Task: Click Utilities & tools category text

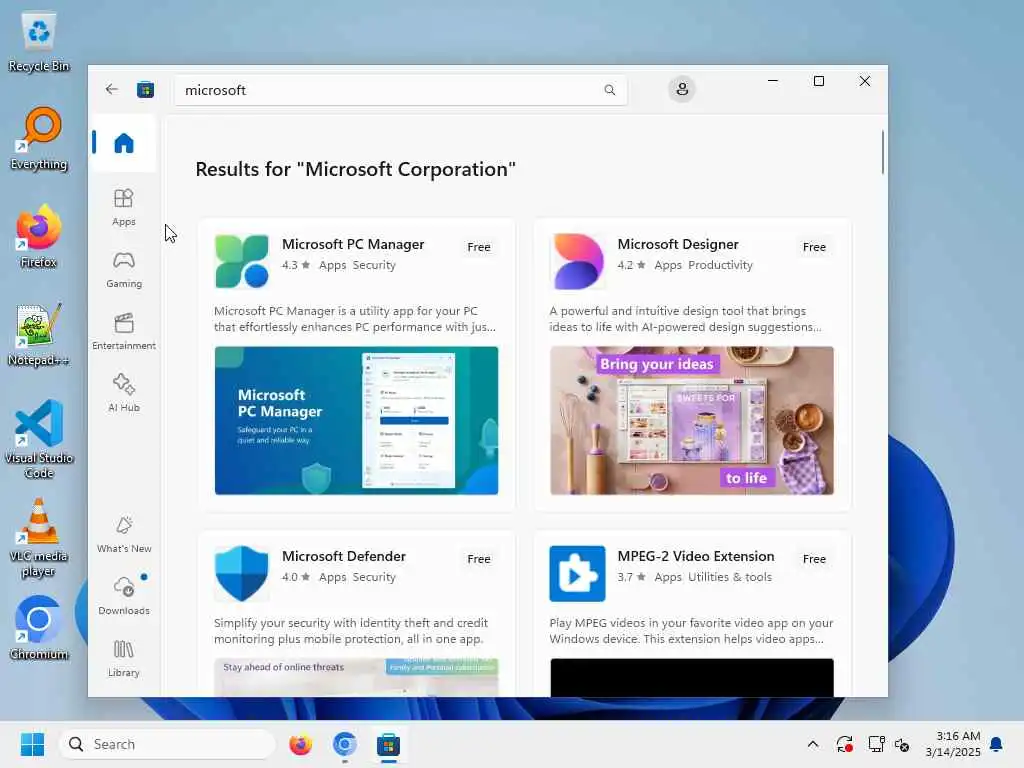Action: tap(729, 577)
